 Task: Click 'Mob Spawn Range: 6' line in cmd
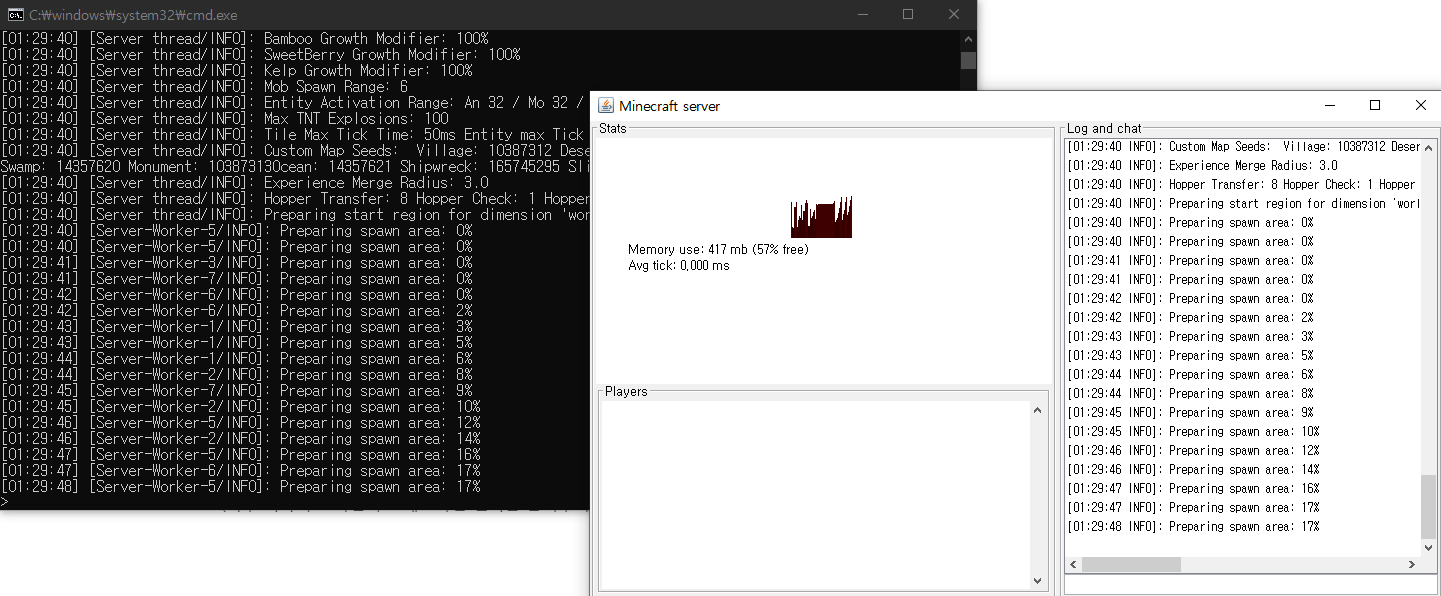204,87
